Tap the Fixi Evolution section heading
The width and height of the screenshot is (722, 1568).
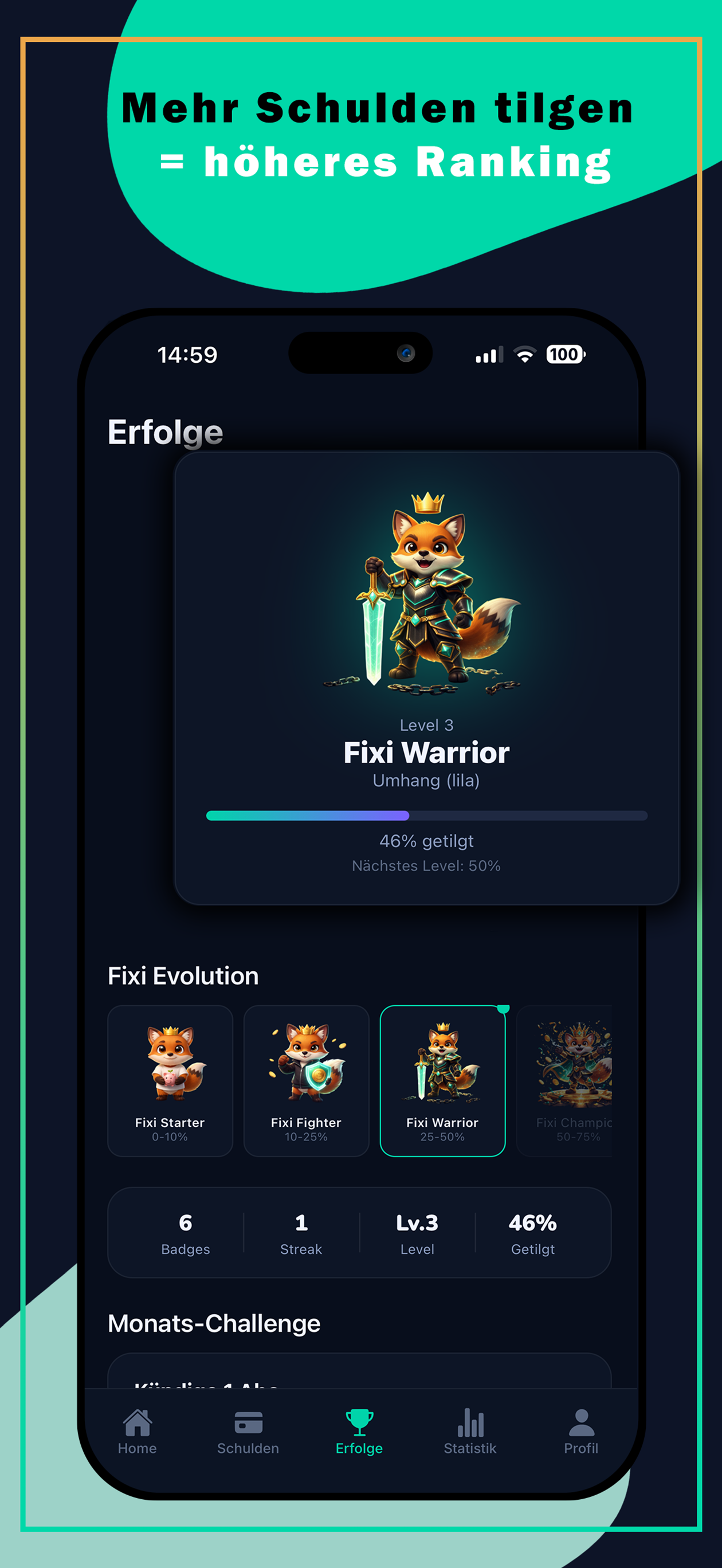click(183, 976)
